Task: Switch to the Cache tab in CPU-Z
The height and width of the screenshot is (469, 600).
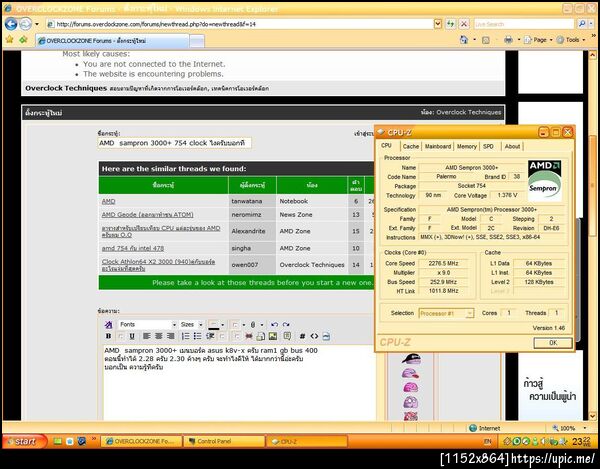Action: coord(411,147)
